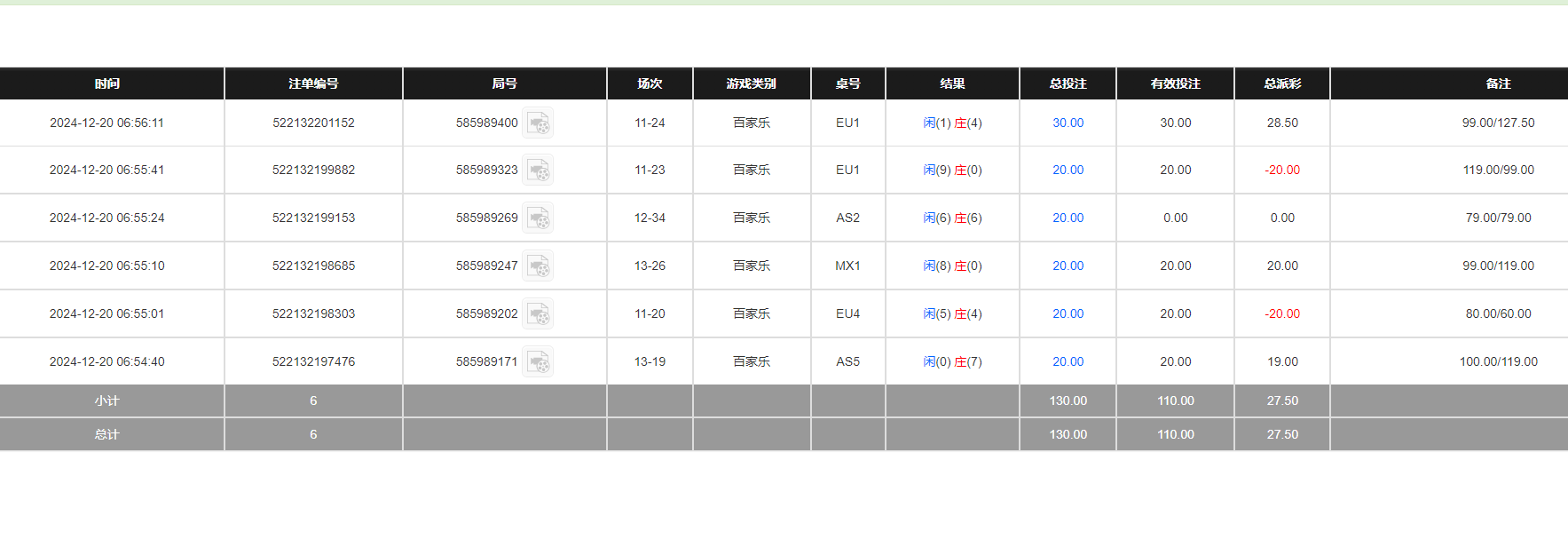1568x555 pixels.
Task: Open the replay icon for round 585989269
Action: point(538,218)
